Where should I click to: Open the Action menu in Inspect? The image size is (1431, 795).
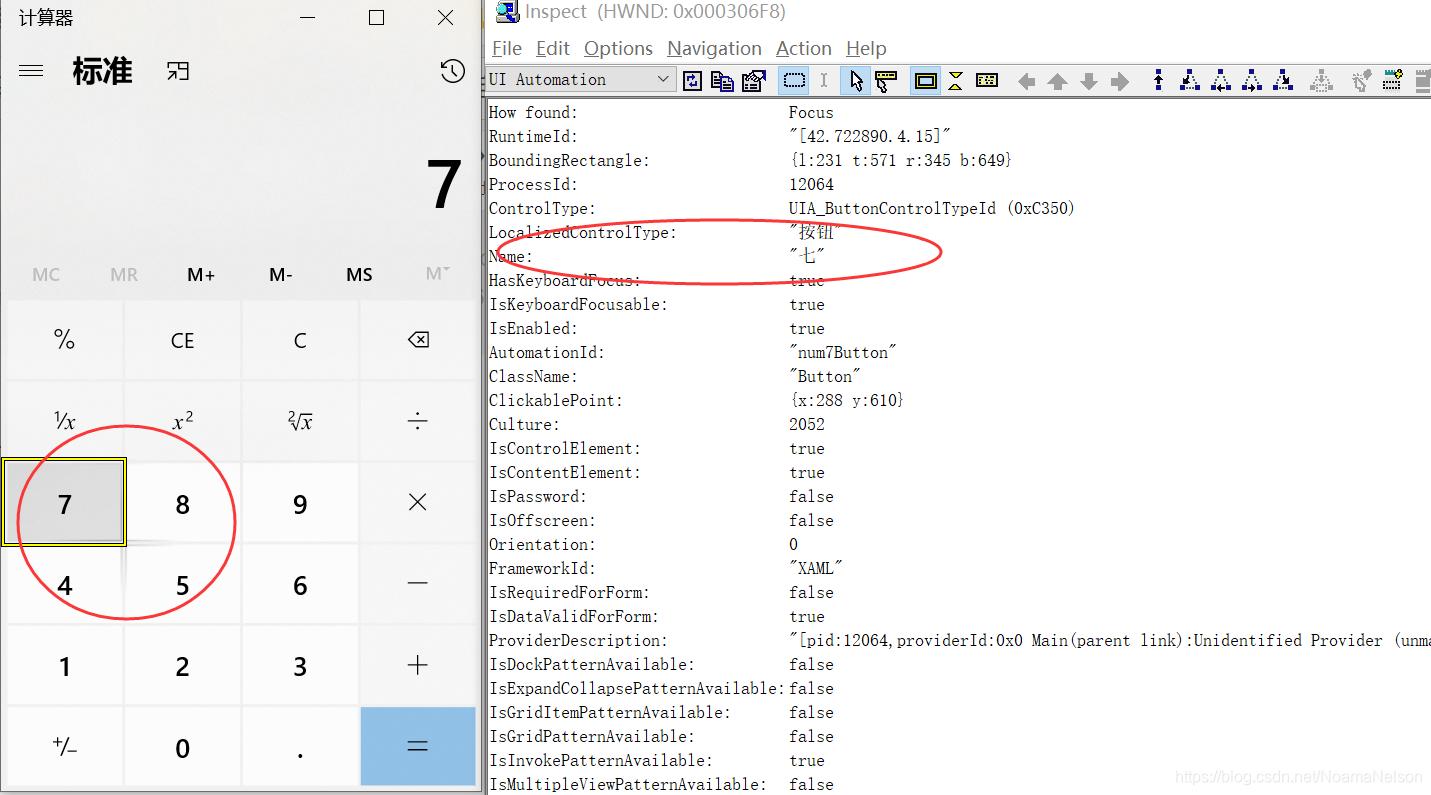click(x=803, y=48)
